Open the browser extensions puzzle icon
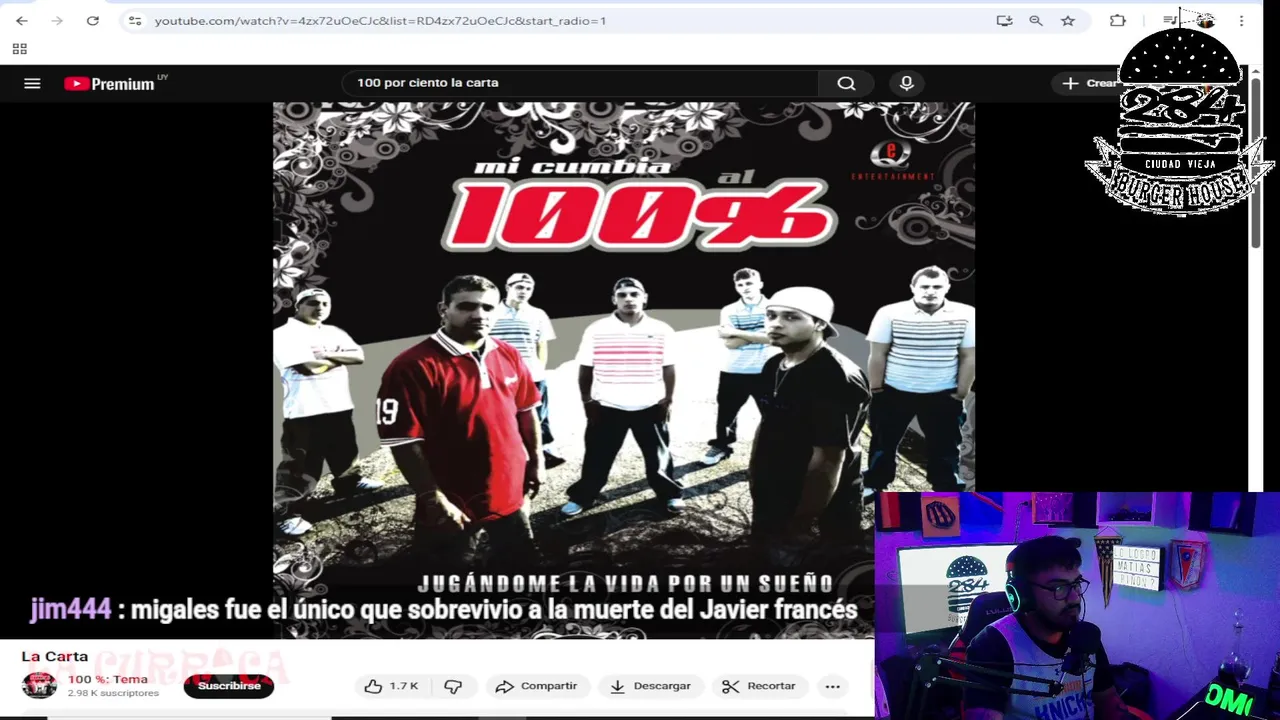Screen dimensions: 1280x720 point(1118,20)
